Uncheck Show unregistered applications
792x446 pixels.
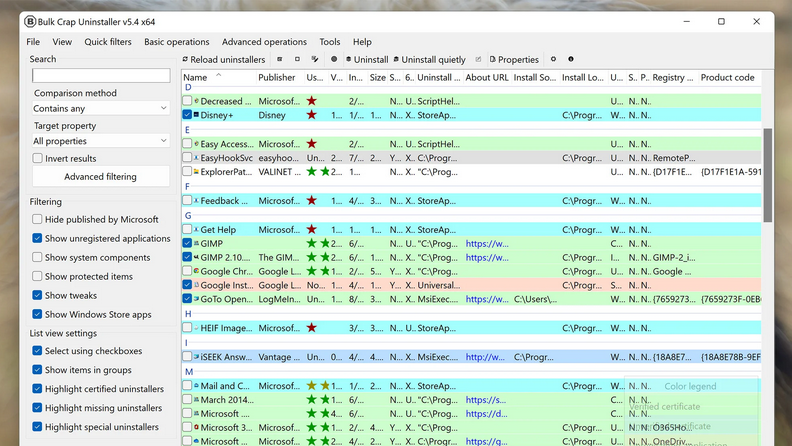click(x=37, y=238)
